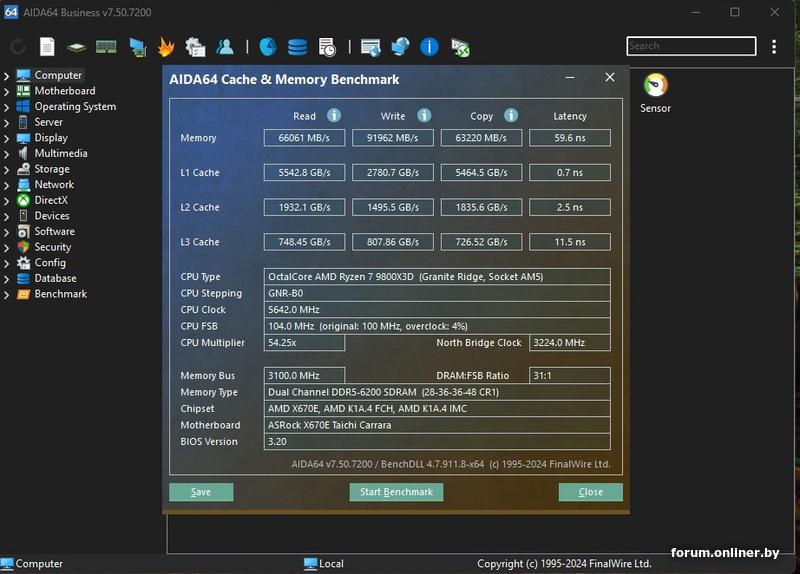Open the flame stability test icon
This screenshot has height=574, width=800.
tap(165, 47)
